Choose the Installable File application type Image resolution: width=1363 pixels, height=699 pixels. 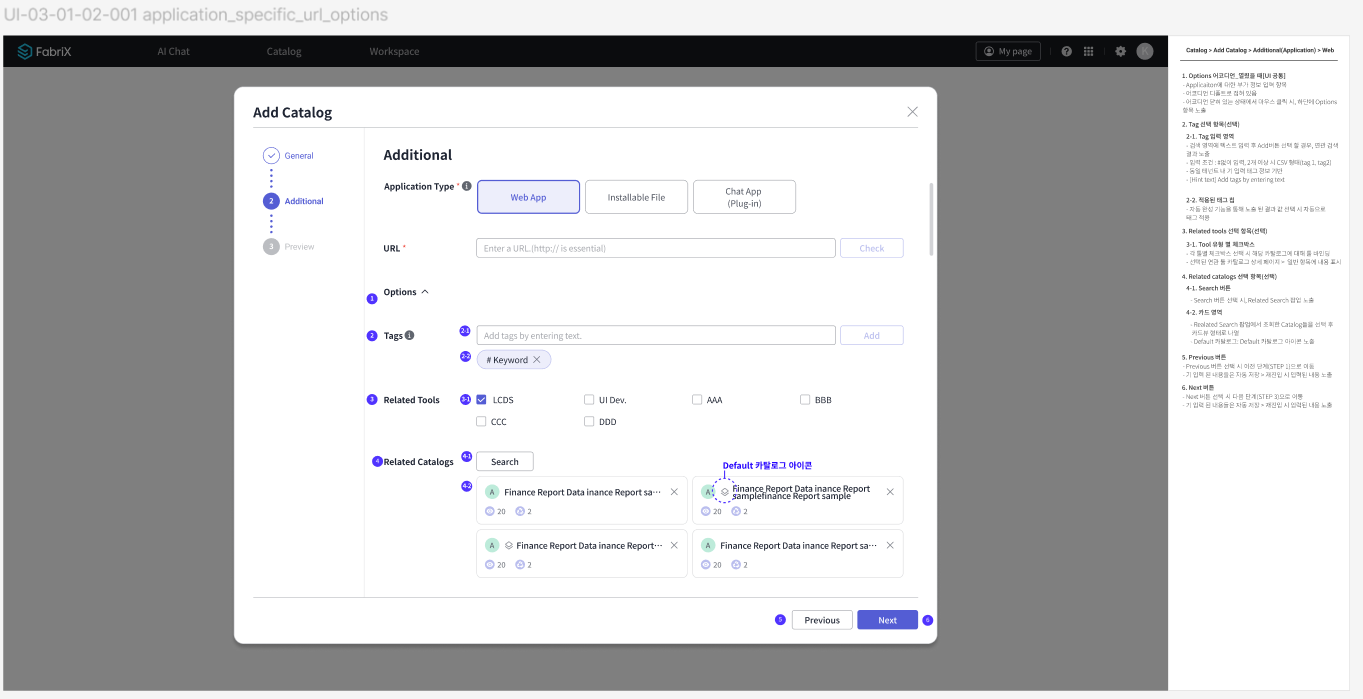coord(636,197)
